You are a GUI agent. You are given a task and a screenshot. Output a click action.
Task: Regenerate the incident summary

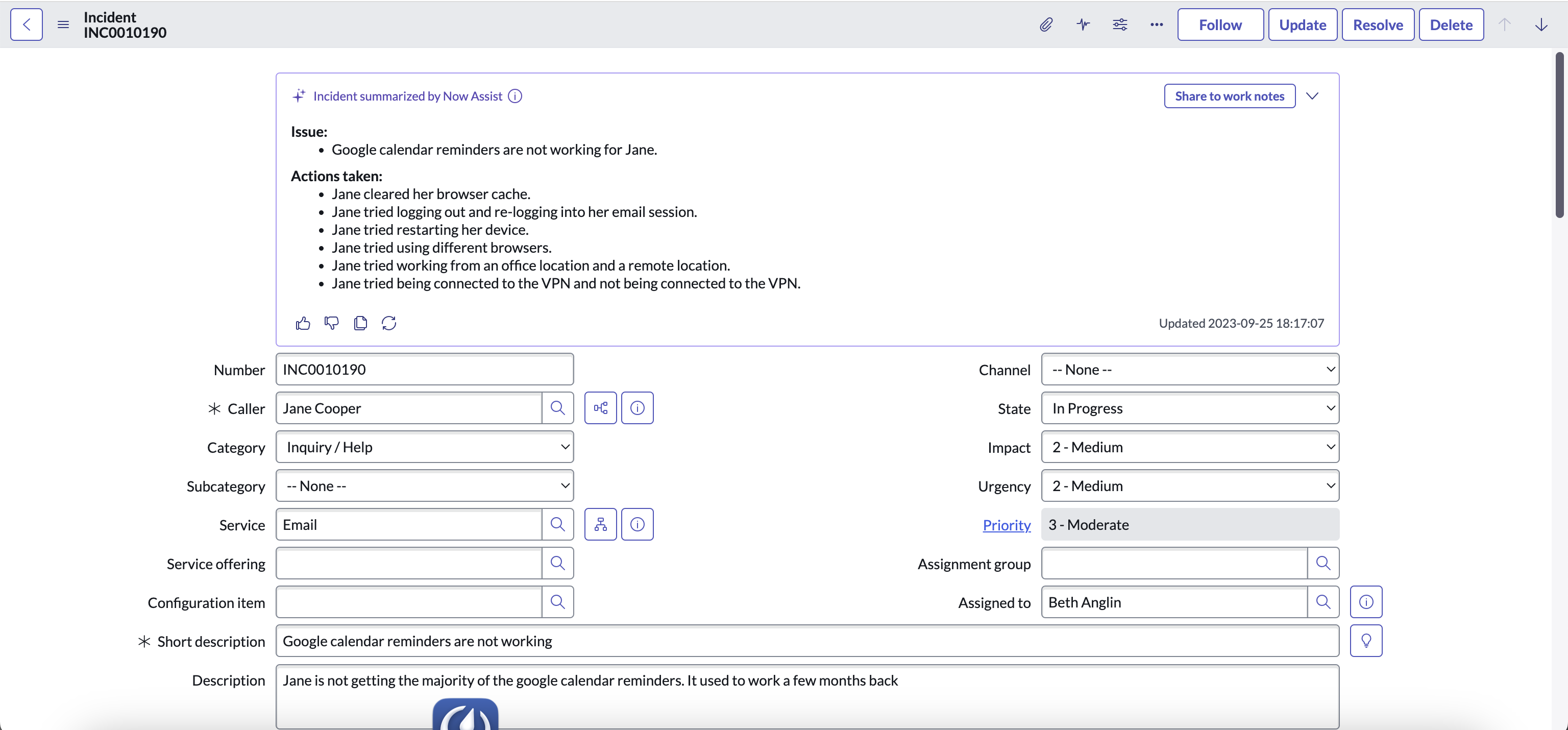(389, 323)
